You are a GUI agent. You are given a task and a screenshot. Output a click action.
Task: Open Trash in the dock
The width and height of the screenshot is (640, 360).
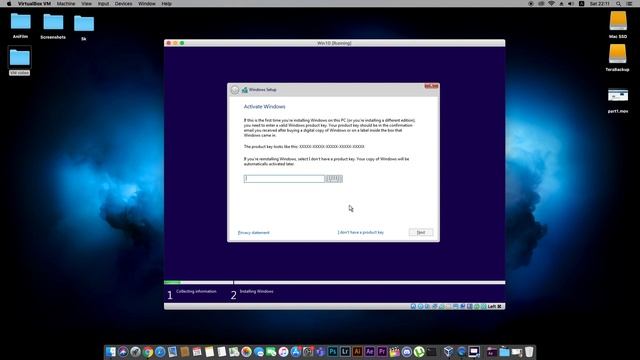[x=529, y=352]
